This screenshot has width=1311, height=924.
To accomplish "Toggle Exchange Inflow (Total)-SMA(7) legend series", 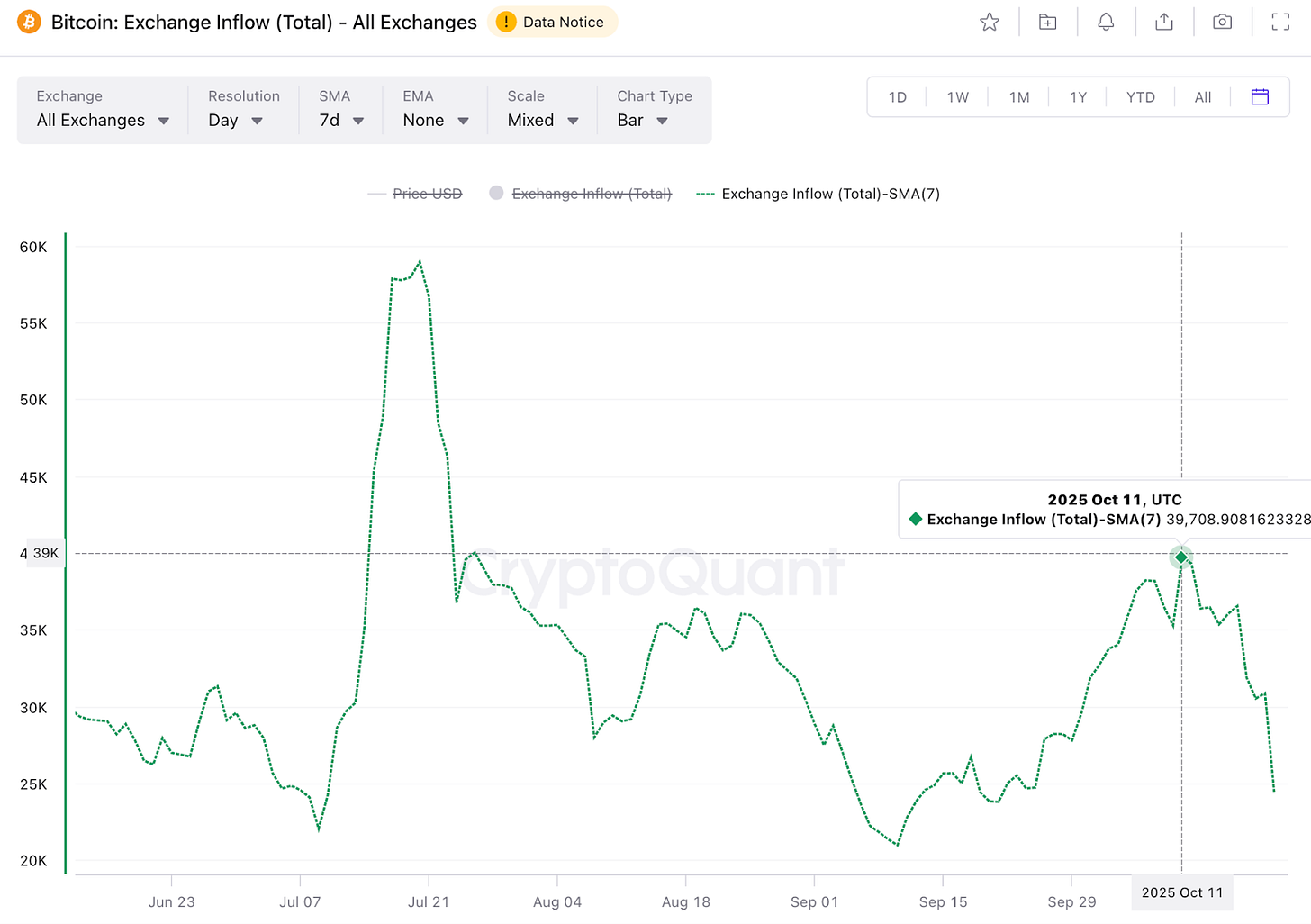I will coord(829,194).
